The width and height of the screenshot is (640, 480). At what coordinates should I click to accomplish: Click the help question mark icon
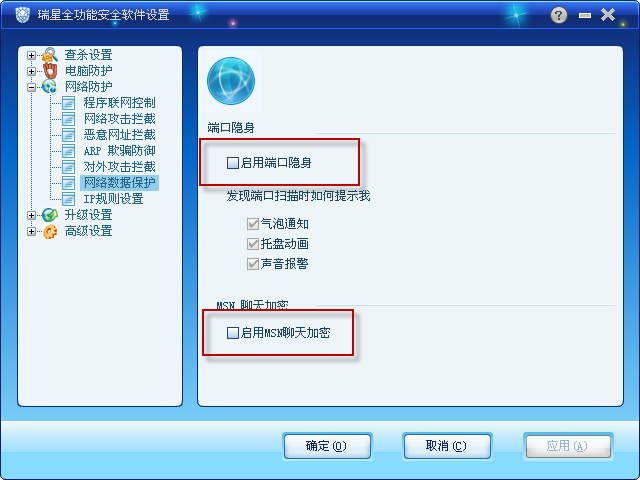click(558, 16)
